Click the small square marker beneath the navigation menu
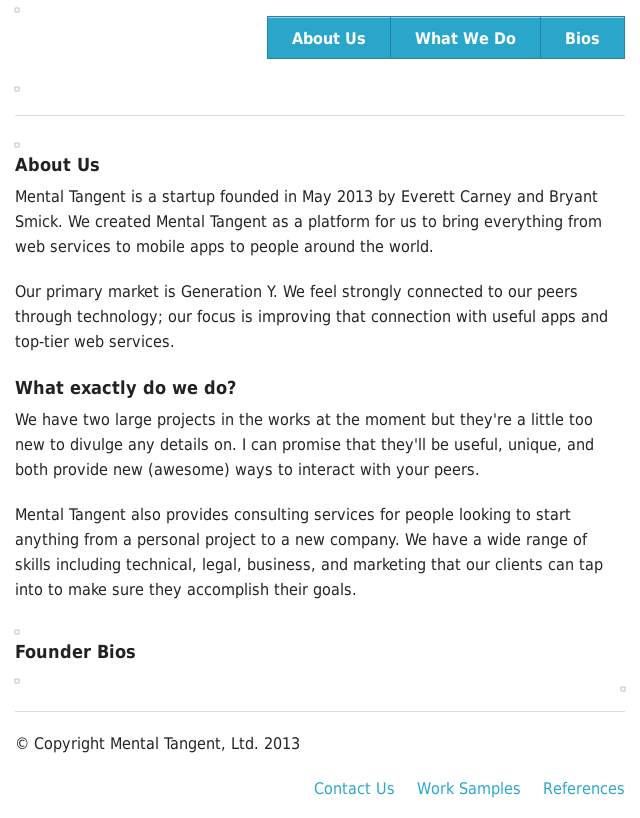This screenshot has width=640, height=818. coord(17,89)
